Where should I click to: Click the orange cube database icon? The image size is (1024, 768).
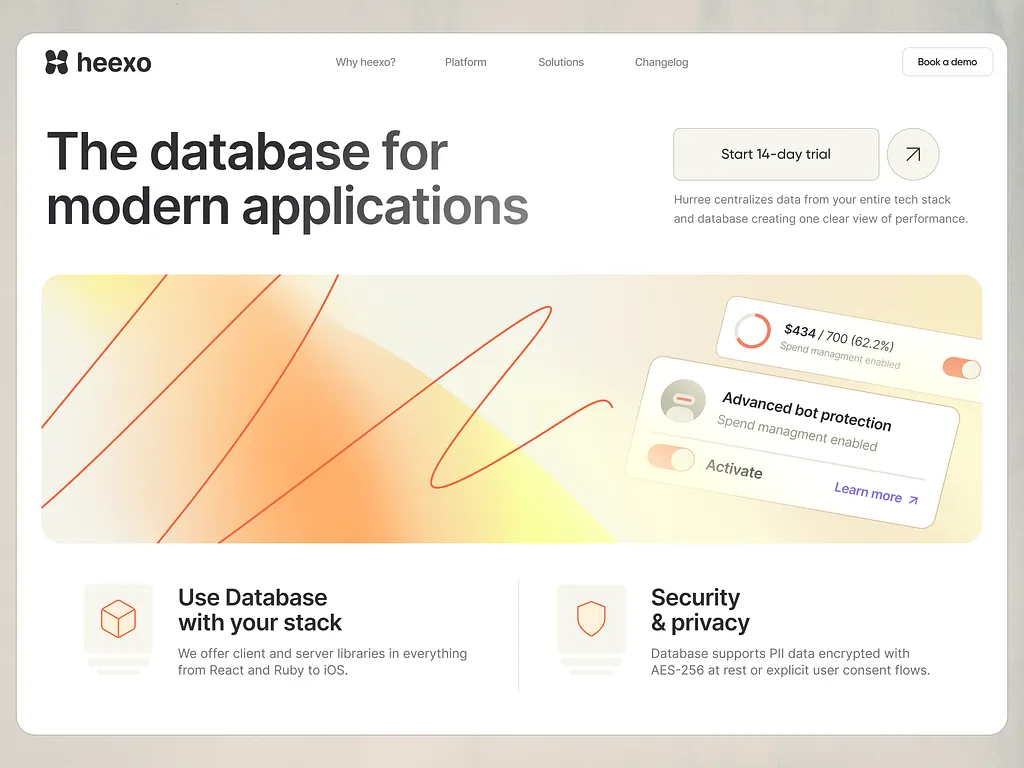pos(118,619)
